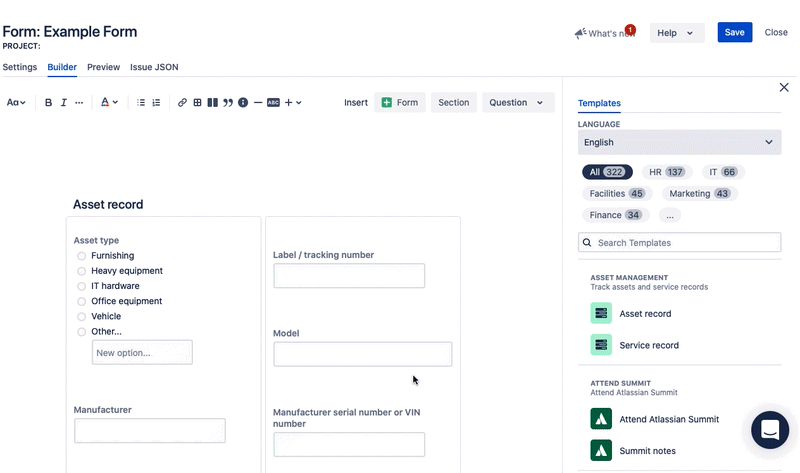
Task: Click the Label / tracking number field
Action: (x=349, y=276)
